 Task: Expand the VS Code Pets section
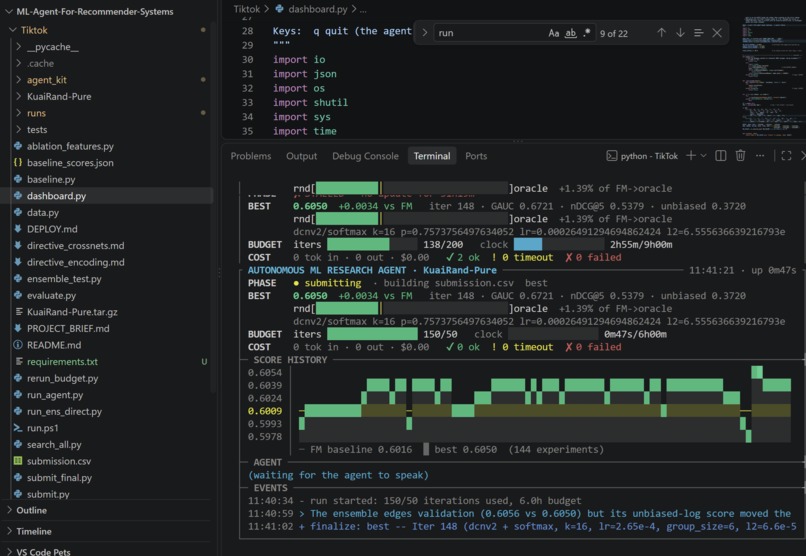coord(43,551)
